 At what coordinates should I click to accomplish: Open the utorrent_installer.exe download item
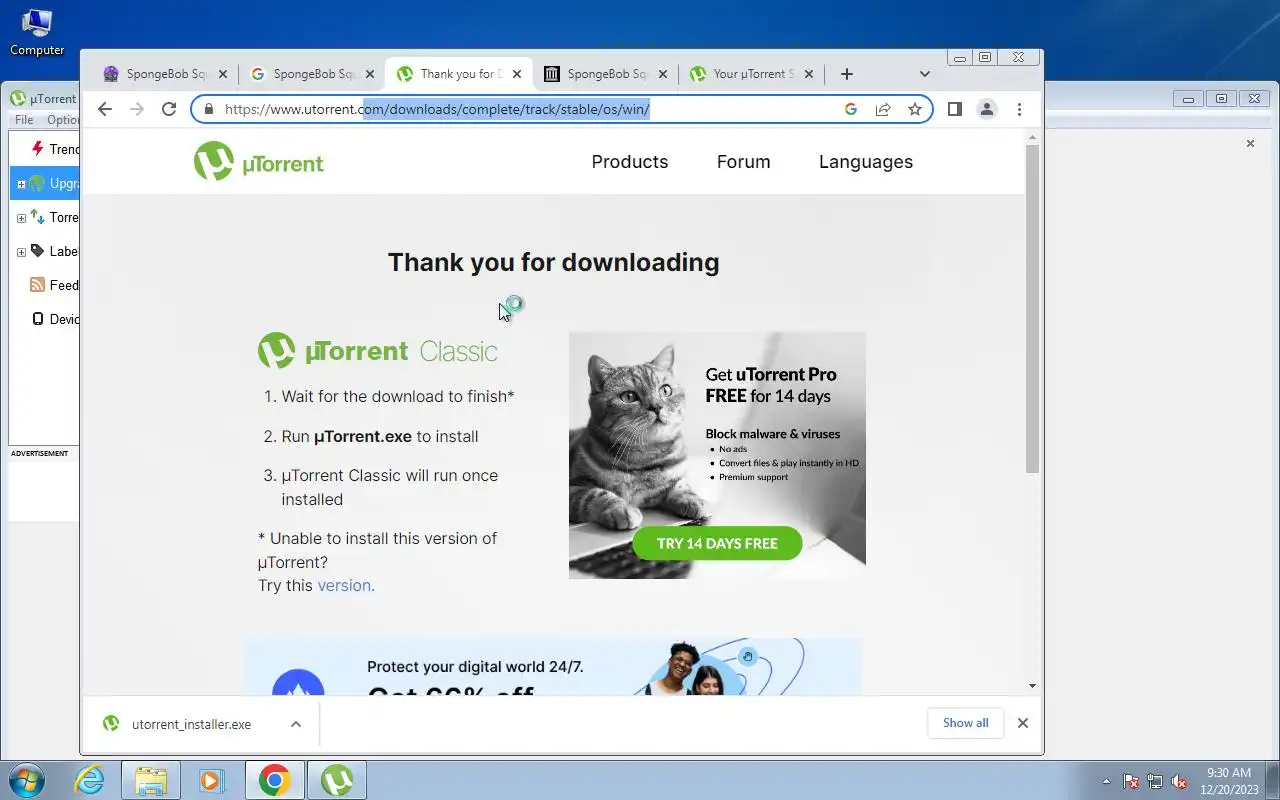click(191, 724)
